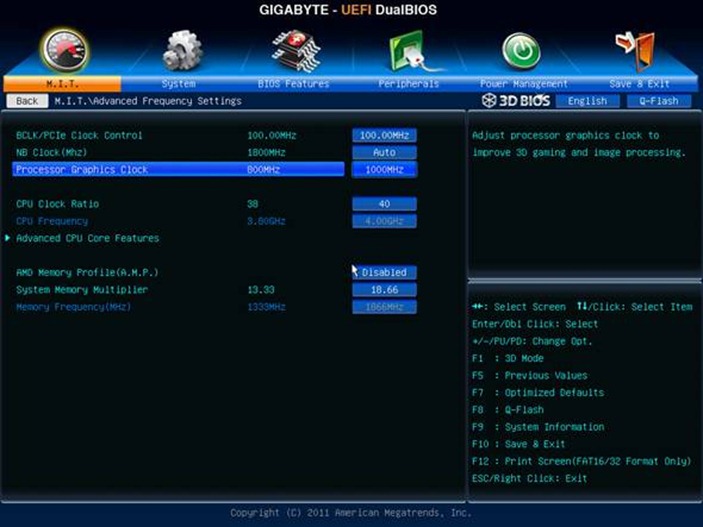Launch the Q-Flash utility button
Image resolution: width=703 pixels, height=527 pixels.
click(x=659, y=101)
